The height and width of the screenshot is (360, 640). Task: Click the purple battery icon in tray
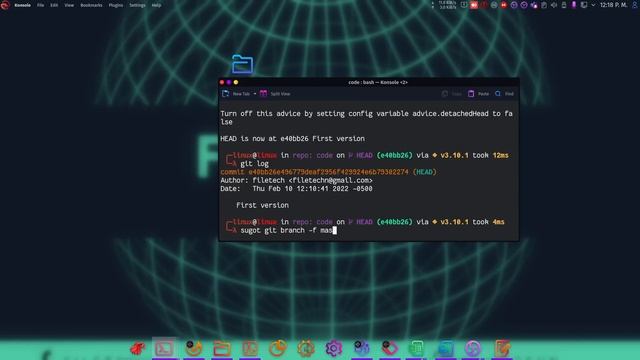(x=574, y=5)
